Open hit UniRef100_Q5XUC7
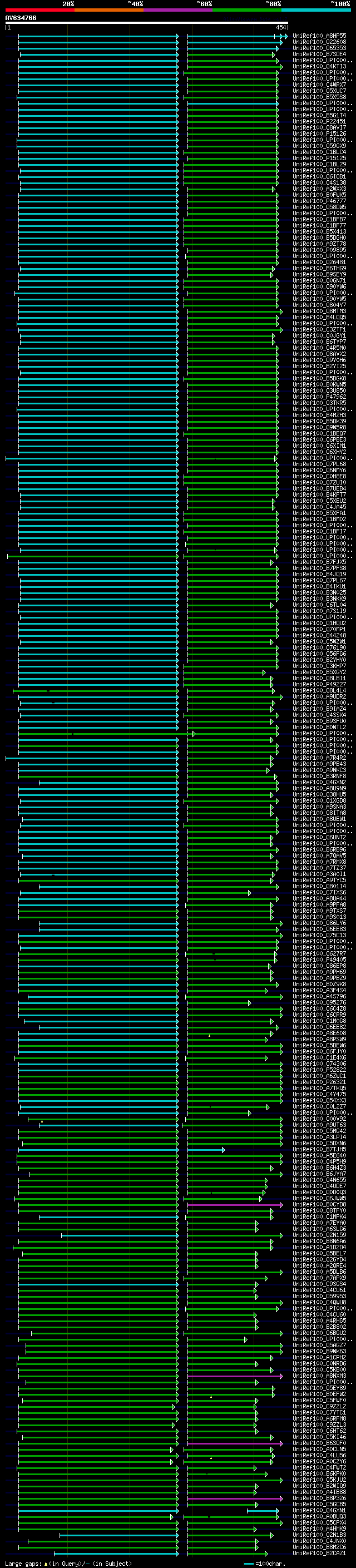The height and width of the screenshot is (1568, 356). coord(319,91)
